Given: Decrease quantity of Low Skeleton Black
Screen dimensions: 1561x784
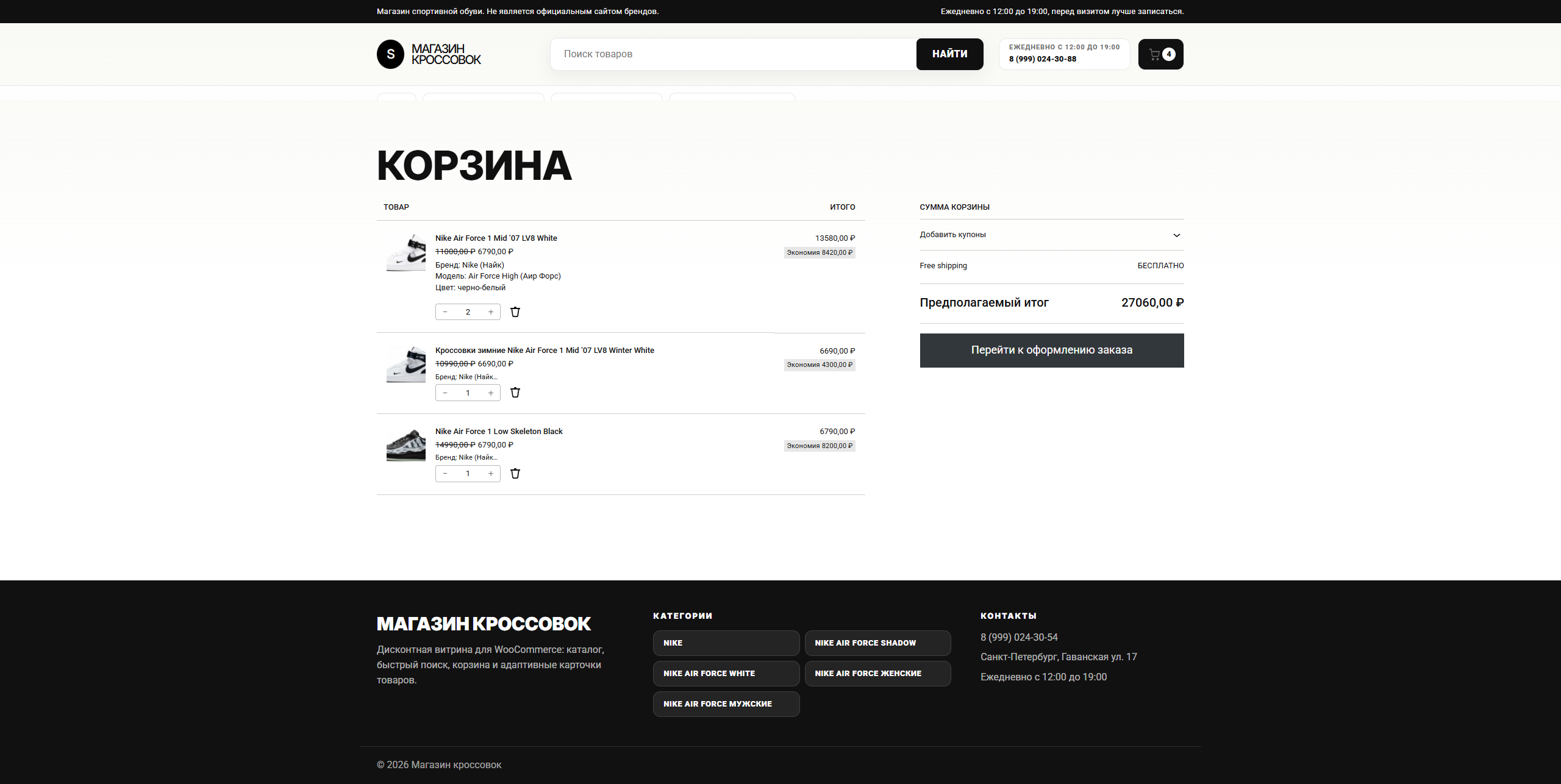Looking at the screenshot, I should point(445,474).
